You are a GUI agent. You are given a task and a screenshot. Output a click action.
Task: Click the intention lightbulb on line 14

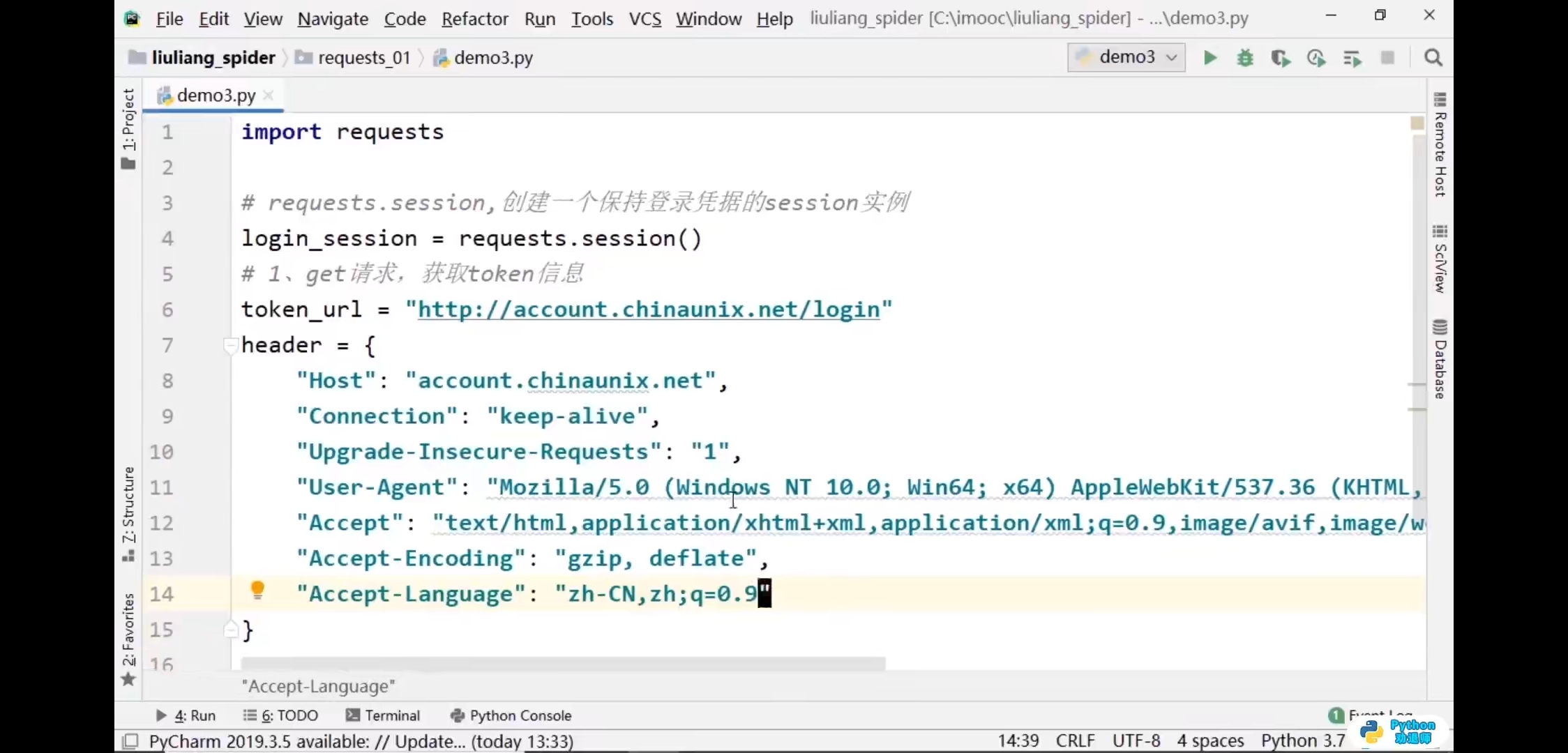tap(257, 591)
